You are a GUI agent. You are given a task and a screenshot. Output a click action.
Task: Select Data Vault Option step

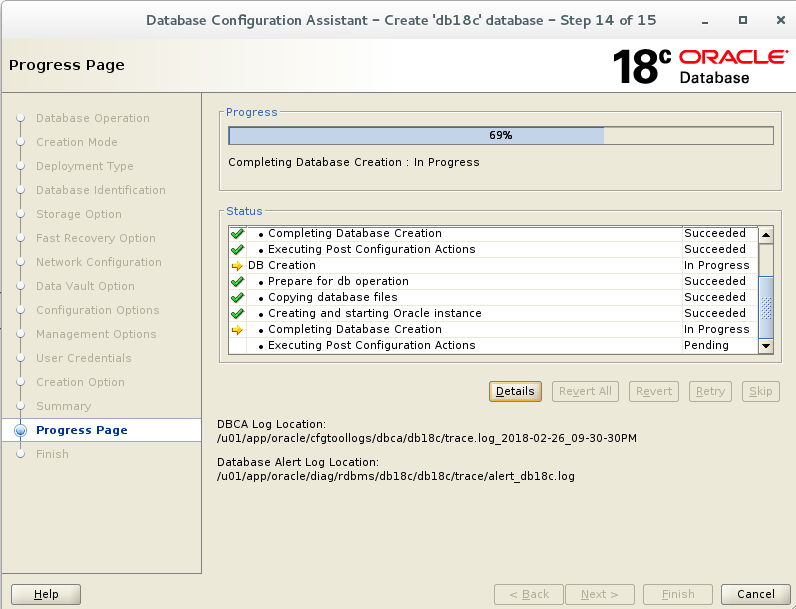click(x=85, y=286)
